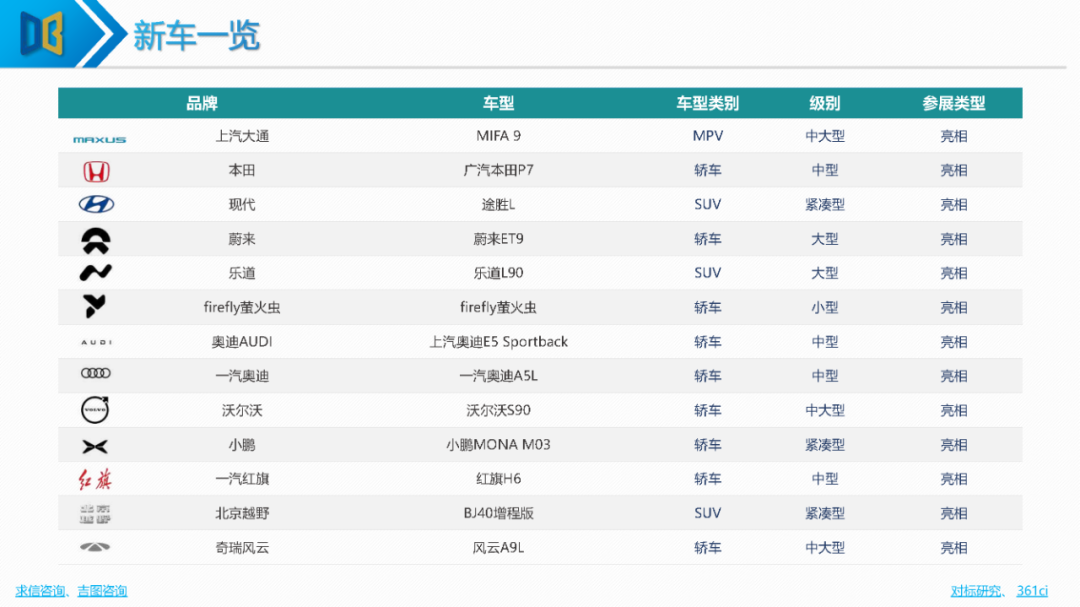Click the firefly brand logo
This screenshot has height=607, width=1080.
(94, 306)
